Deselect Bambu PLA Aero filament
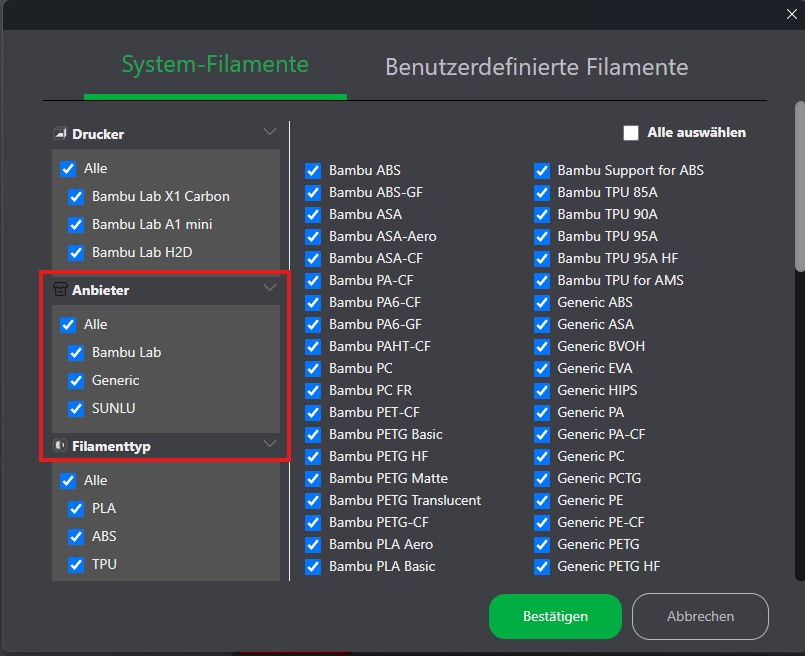805x656 pixels. pyautogui.click(x=313, y=545)
